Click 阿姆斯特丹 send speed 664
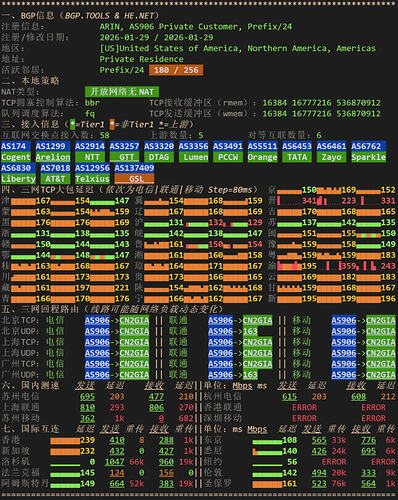Viewport: 398px width, 500px height. point(117,483)
